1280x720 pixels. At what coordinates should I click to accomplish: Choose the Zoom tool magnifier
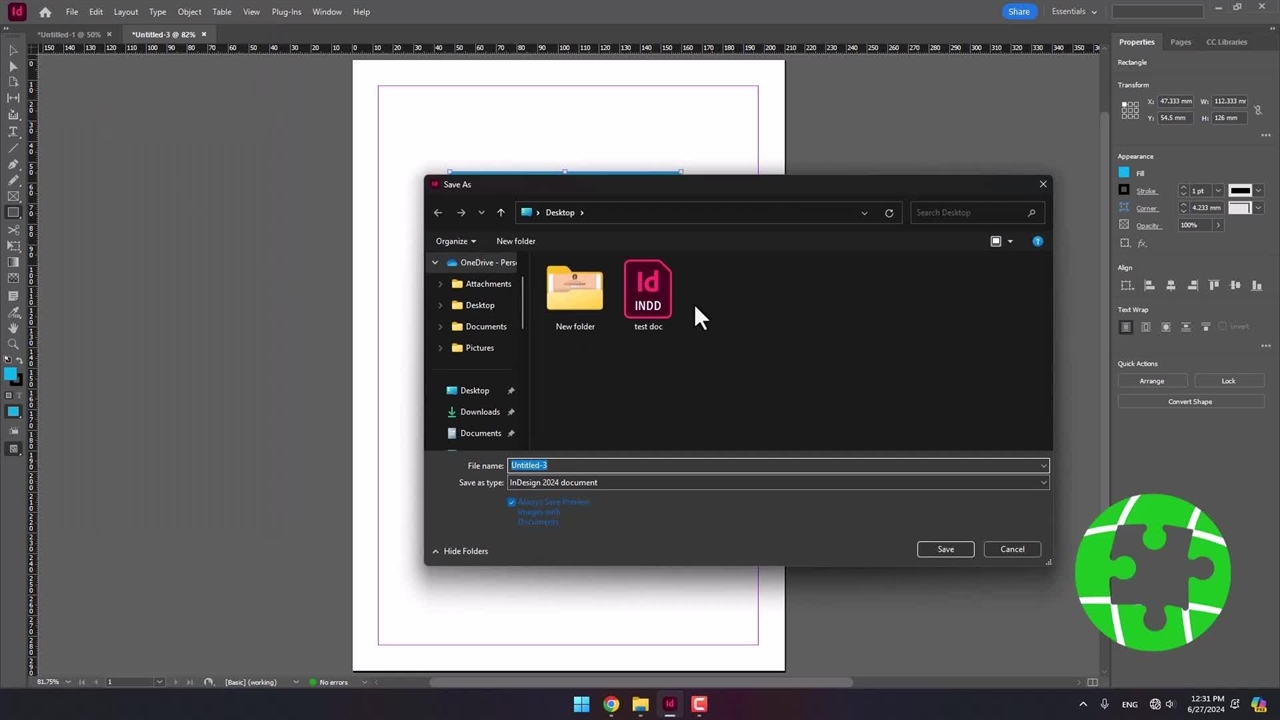[13, 344]
